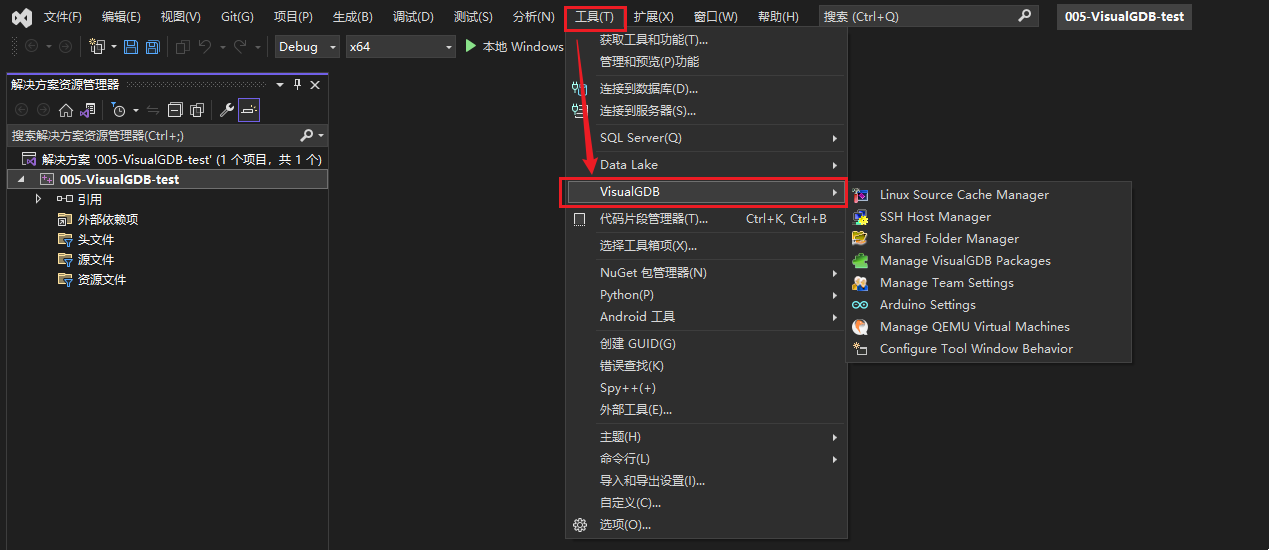The height and width of the screenshot is (550, 1269).
Task: Open Linux Source Cache Manager
Action: point(989,195)
